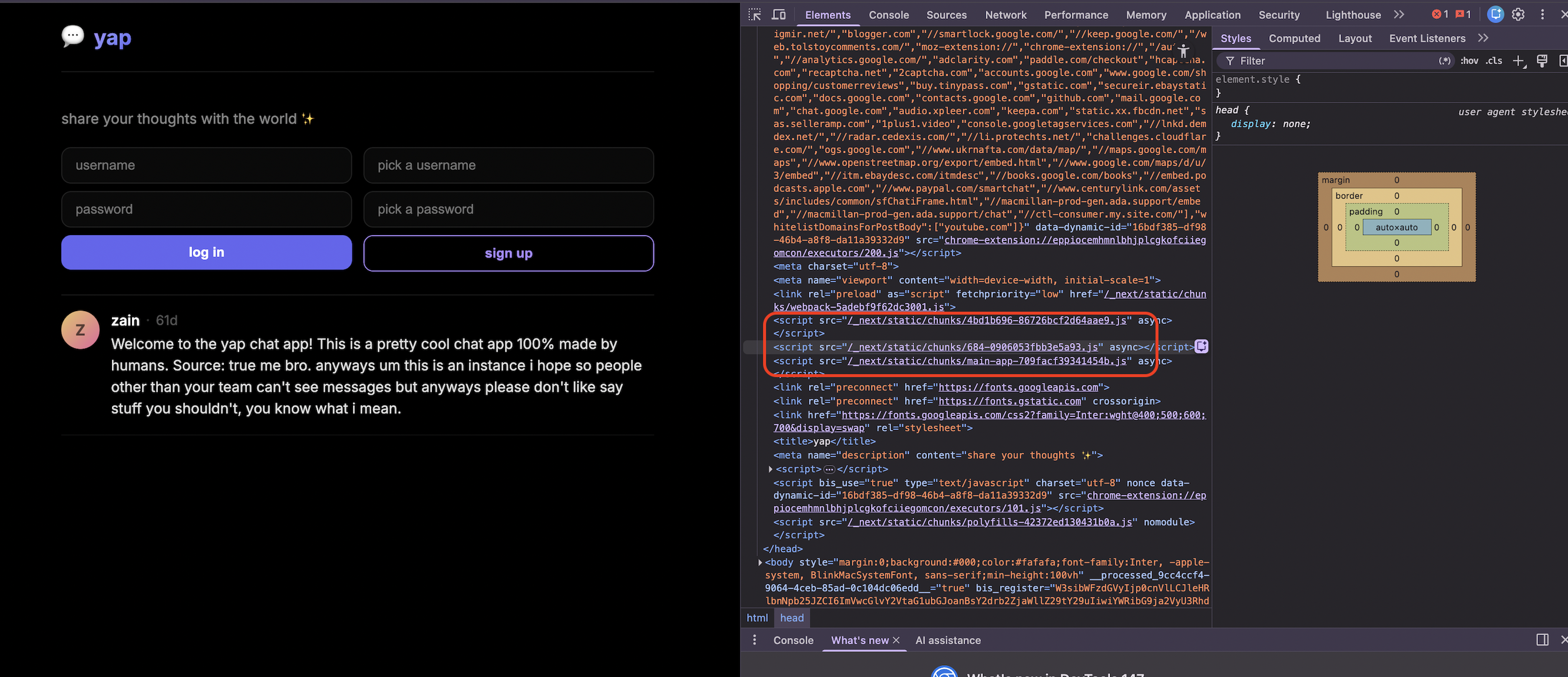
Task: Click the zain username
Action: click(x=126, y=321)
